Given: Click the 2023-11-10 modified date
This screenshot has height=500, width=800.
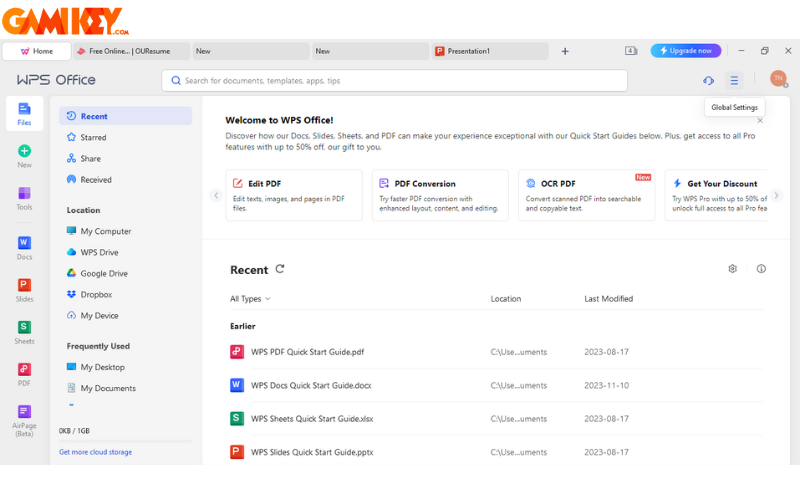Looking at the screenshot, I should [607, 385].
